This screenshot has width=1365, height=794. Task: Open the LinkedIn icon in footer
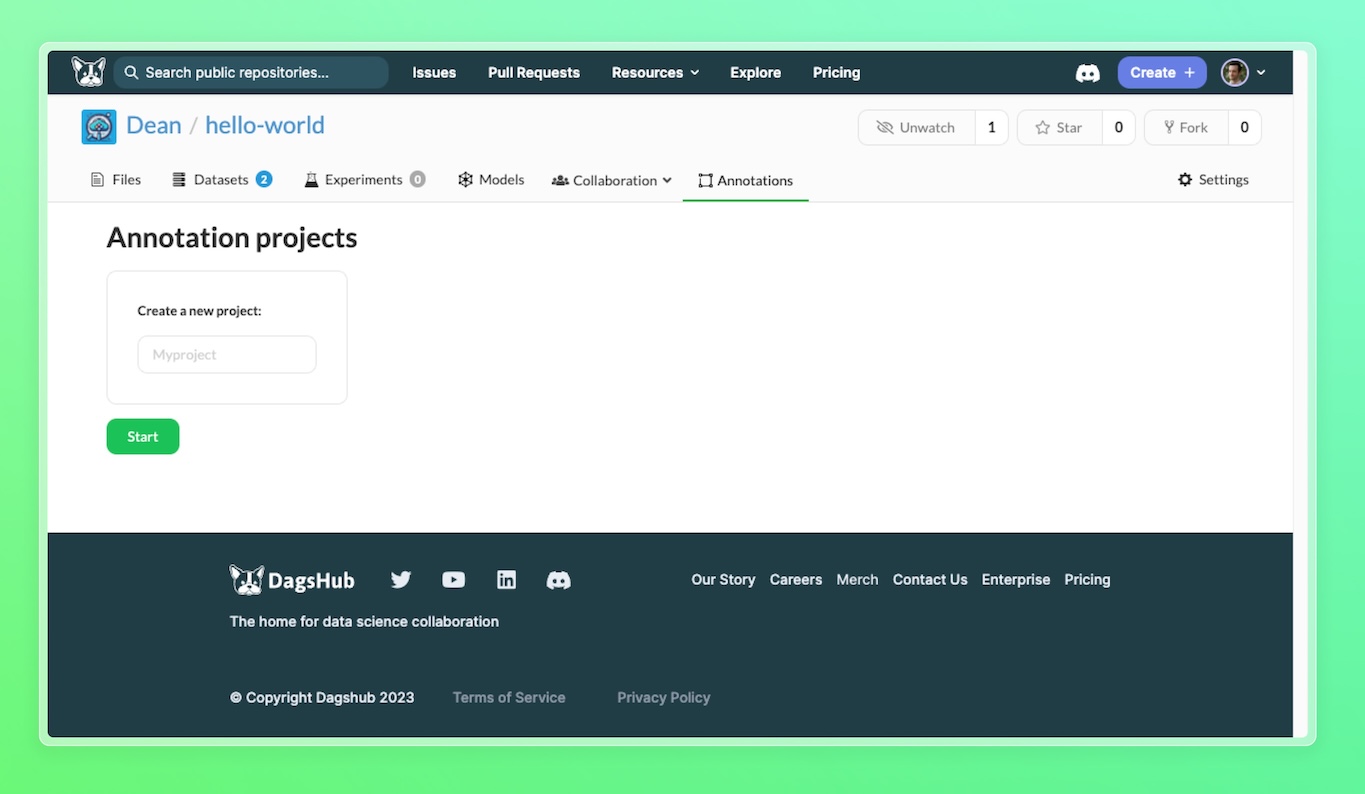pyautogui.click(x=507, y=580)
